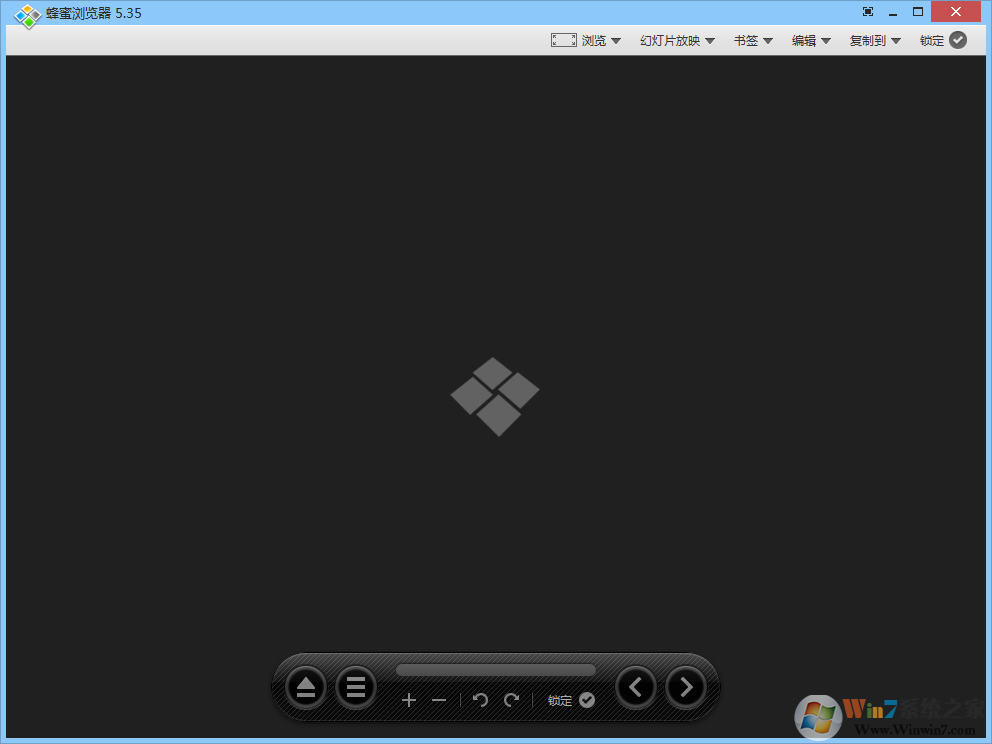The image size is (992, 744).
Task: Rotate image counterclockwise
Action: click(480, 700)
